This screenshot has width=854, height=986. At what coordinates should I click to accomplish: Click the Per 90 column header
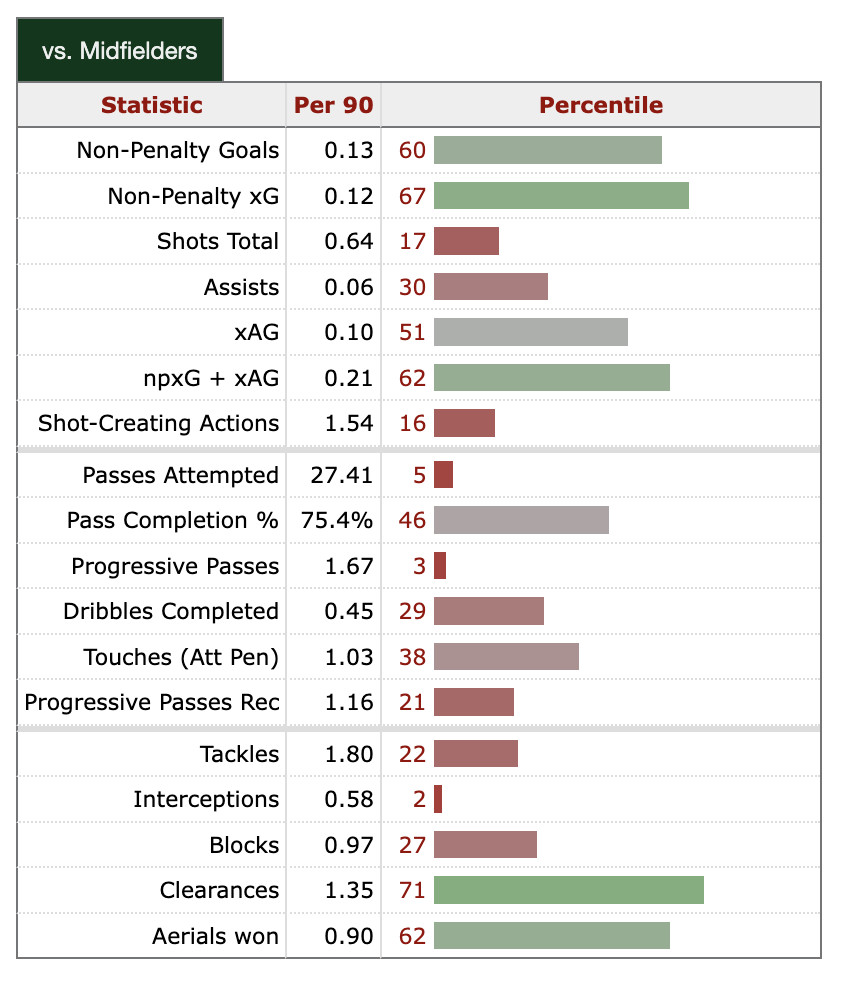(333, 105)
